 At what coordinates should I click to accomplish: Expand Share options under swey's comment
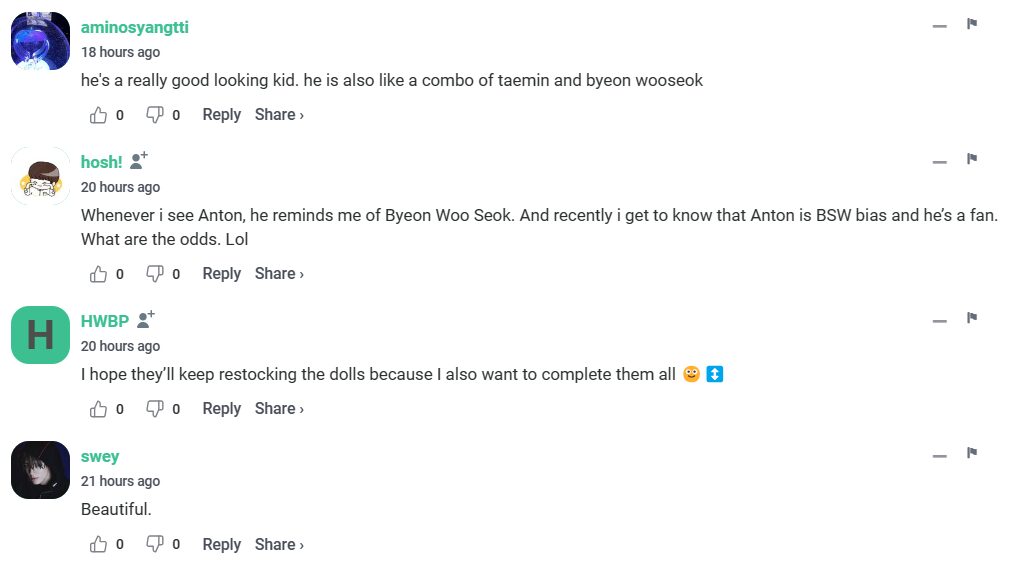[279, 545]
